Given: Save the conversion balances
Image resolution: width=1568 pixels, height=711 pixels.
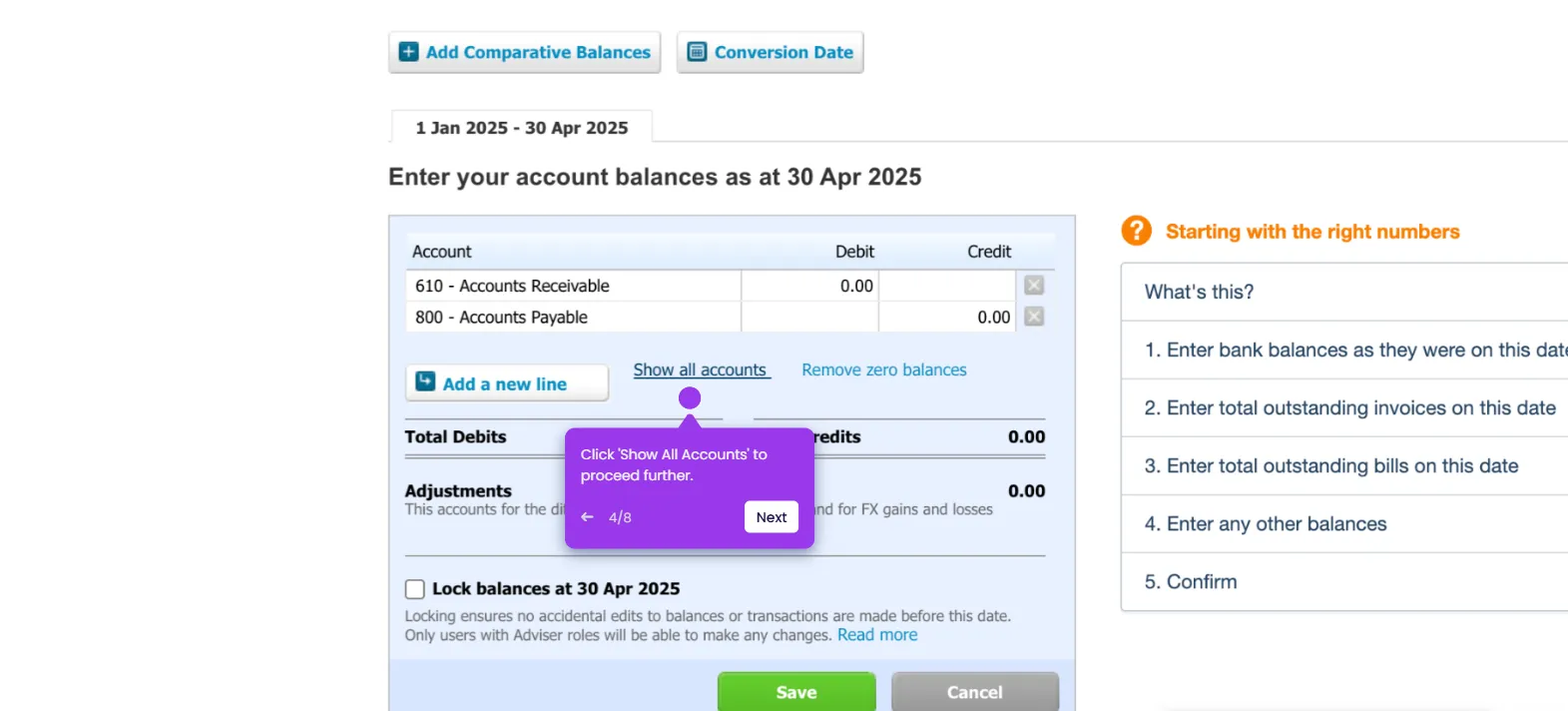Looking at the screenshot, I should tap(796, 692).
